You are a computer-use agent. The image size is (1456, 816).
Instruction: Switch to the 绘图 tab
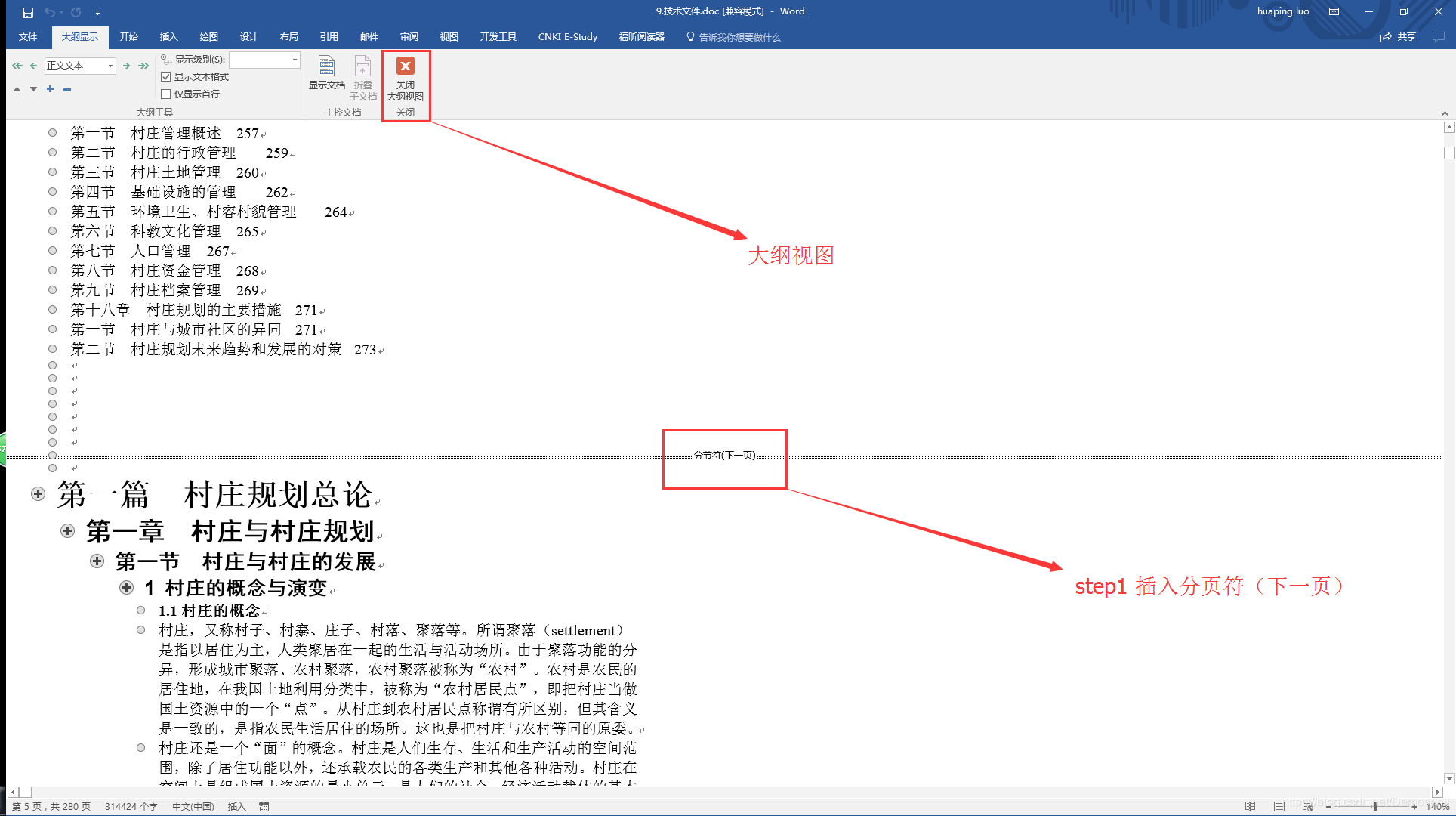click(x=209, y=37)
